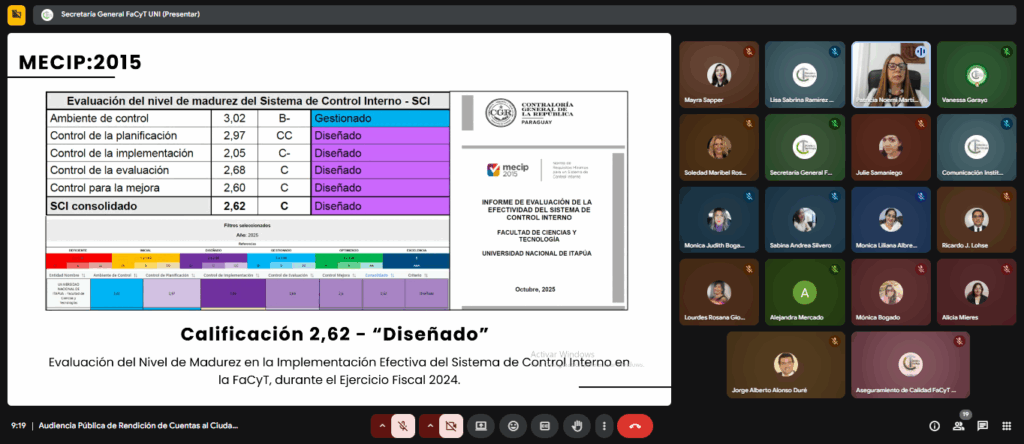Click the present screen icon
The image size is (1024, 444).
pos(481,426)
